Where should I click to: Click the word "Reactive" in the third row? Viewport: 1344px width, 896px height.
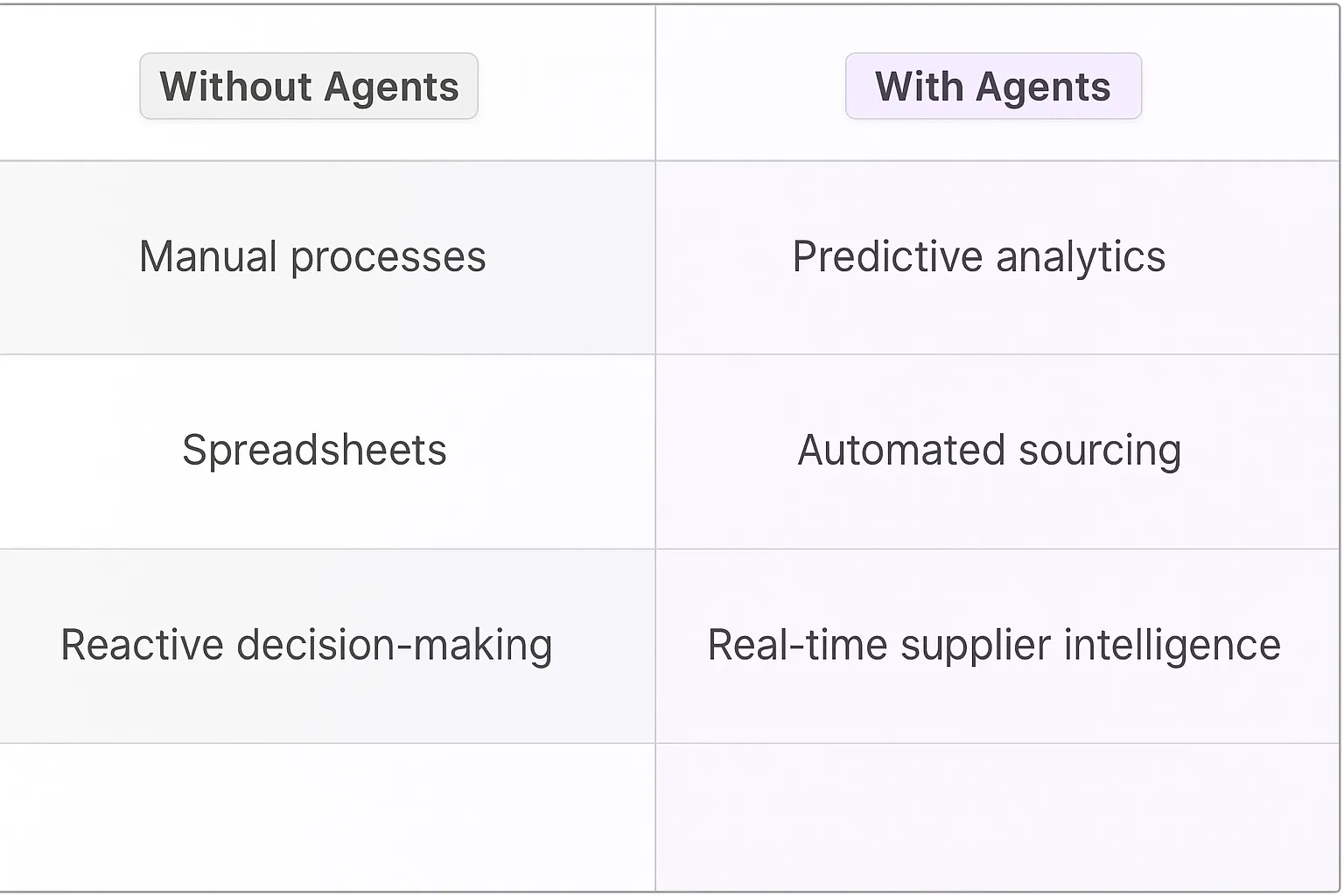click(142, 645)
